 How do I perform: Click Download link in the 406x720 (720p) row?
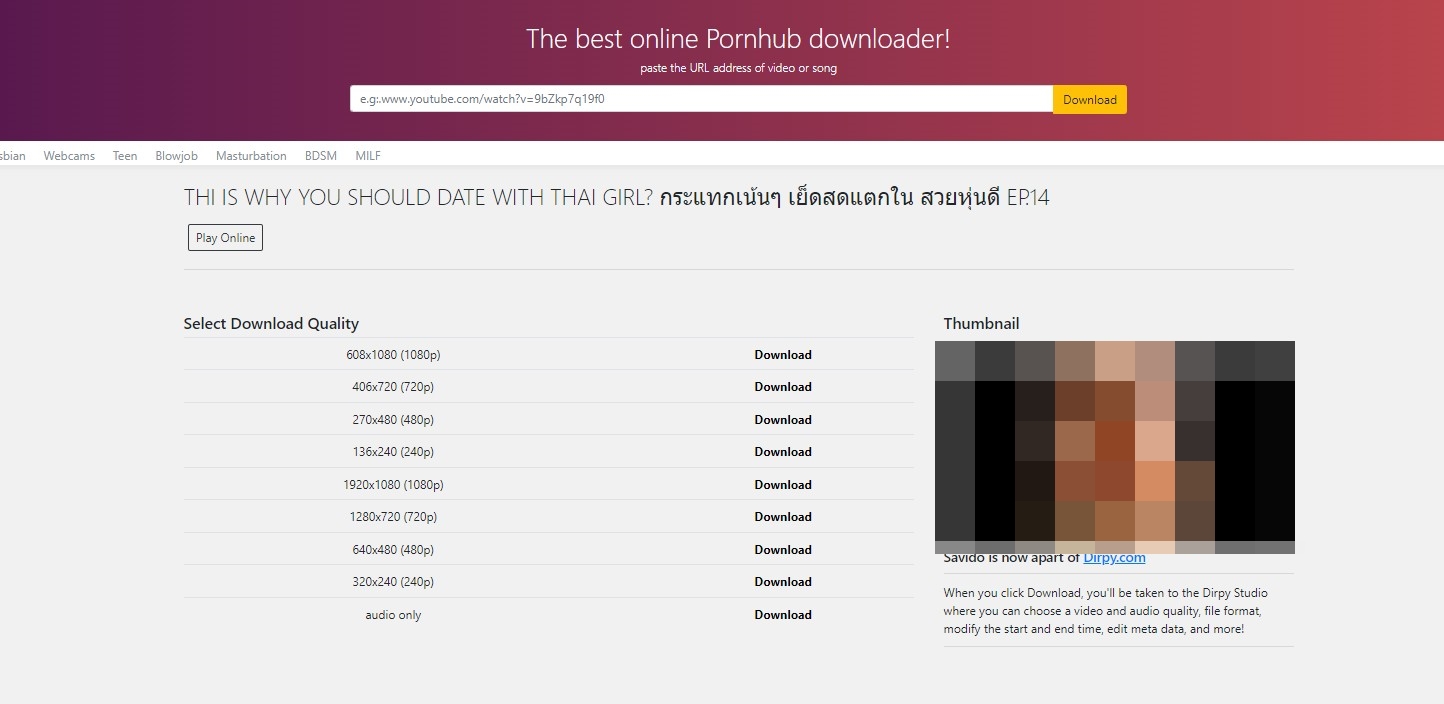[783, 387]
